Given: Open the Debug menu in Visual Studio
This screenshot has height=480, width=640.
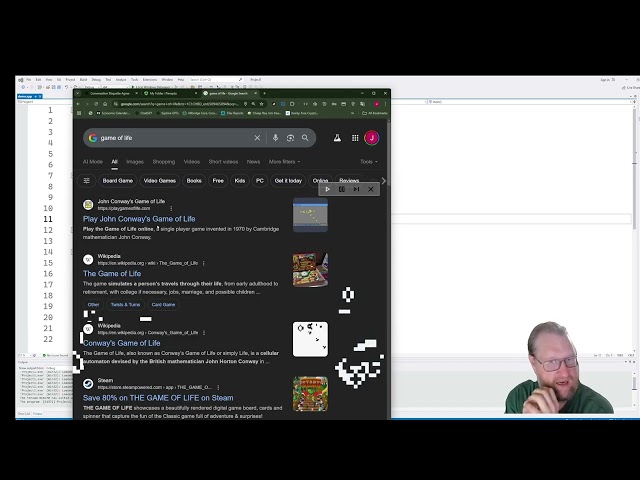Looking at the screenshot, I should 96,80.
